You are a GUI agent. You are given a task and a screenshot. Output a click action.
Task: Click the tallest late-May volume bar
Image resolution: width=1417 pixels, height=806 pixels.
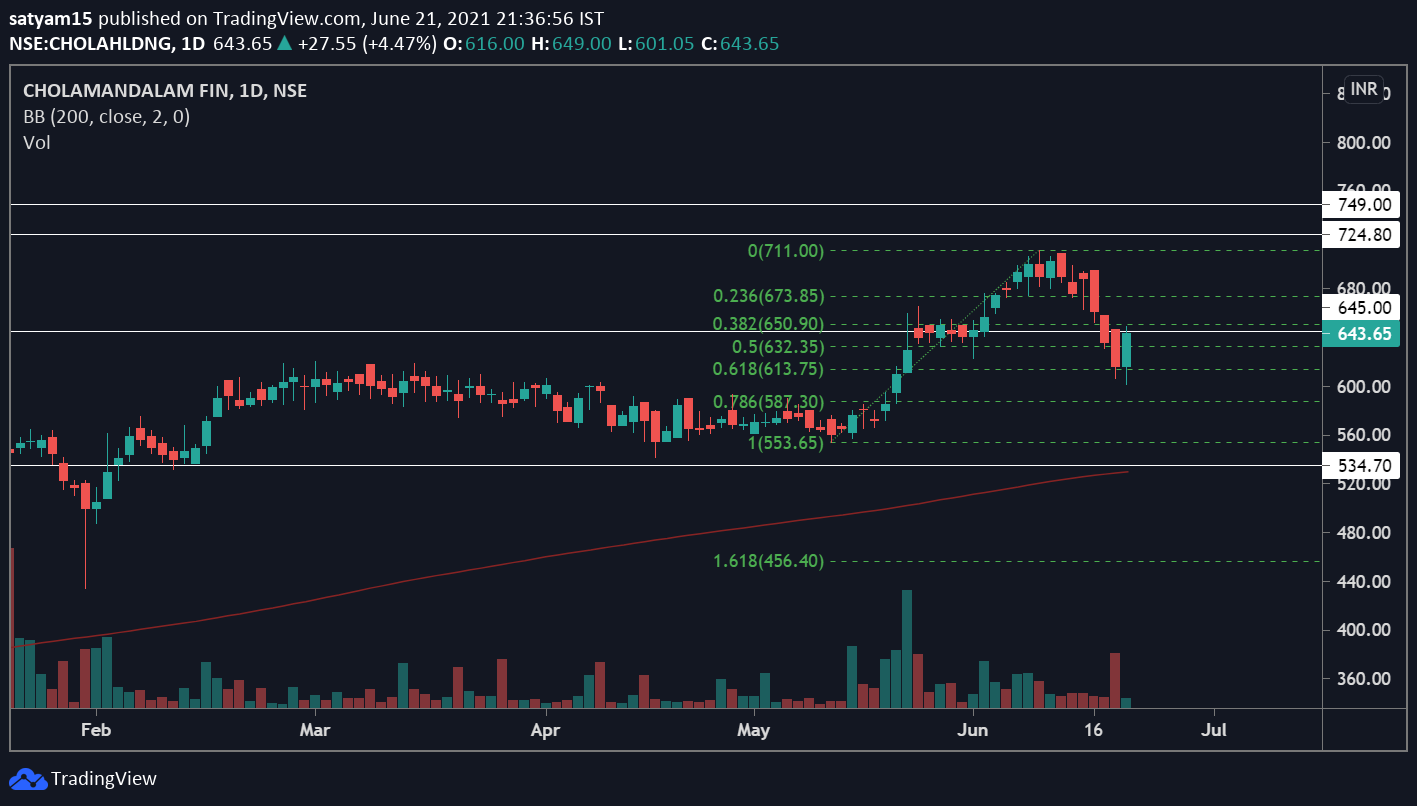[907, 649]
